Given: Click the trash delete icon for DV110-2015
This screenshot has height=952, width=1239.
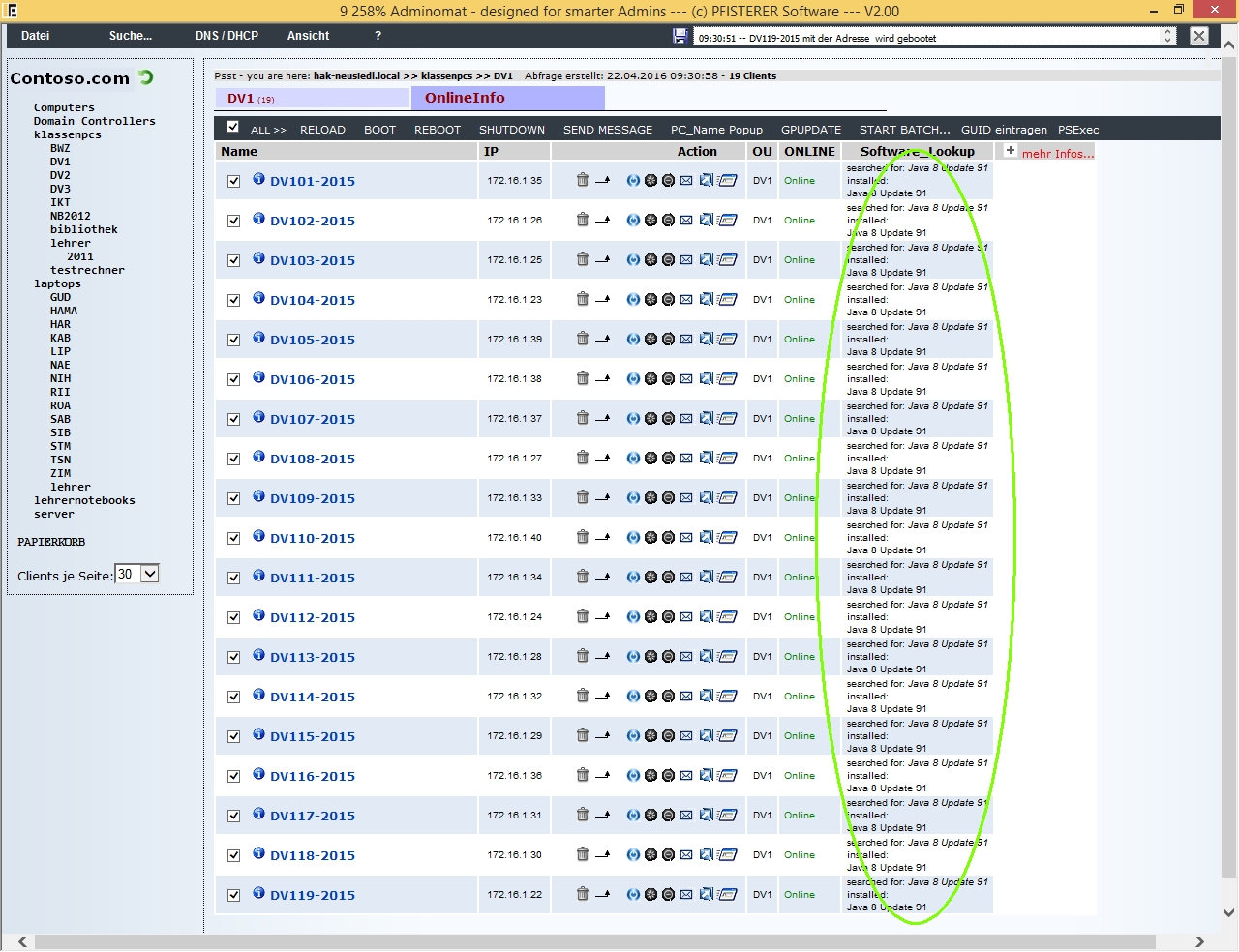Looking at the screenshot, I should (x=582, y=537).
